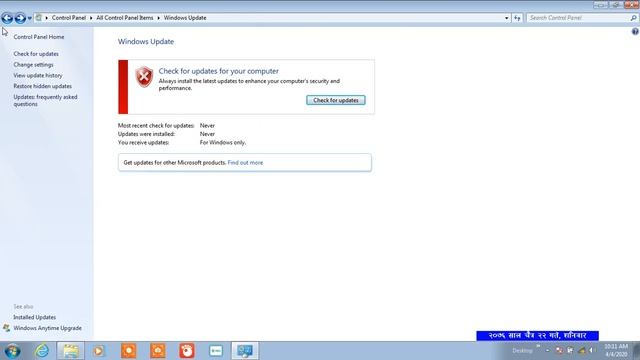This screenshot has height=360, width=640.
Task: Launch Internet Explorer from taskbar
Action: (42, 351)
